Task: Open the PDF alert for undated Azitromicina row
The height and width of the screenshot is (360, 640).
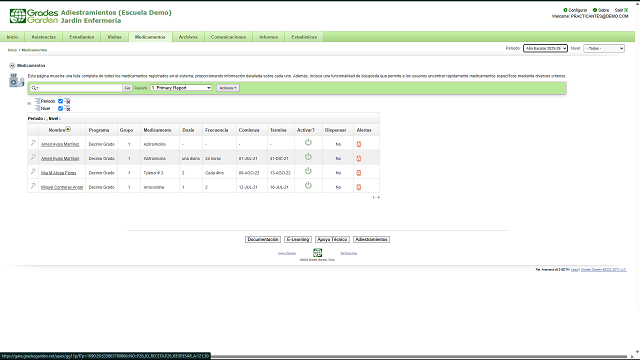Action: point(359,144)
